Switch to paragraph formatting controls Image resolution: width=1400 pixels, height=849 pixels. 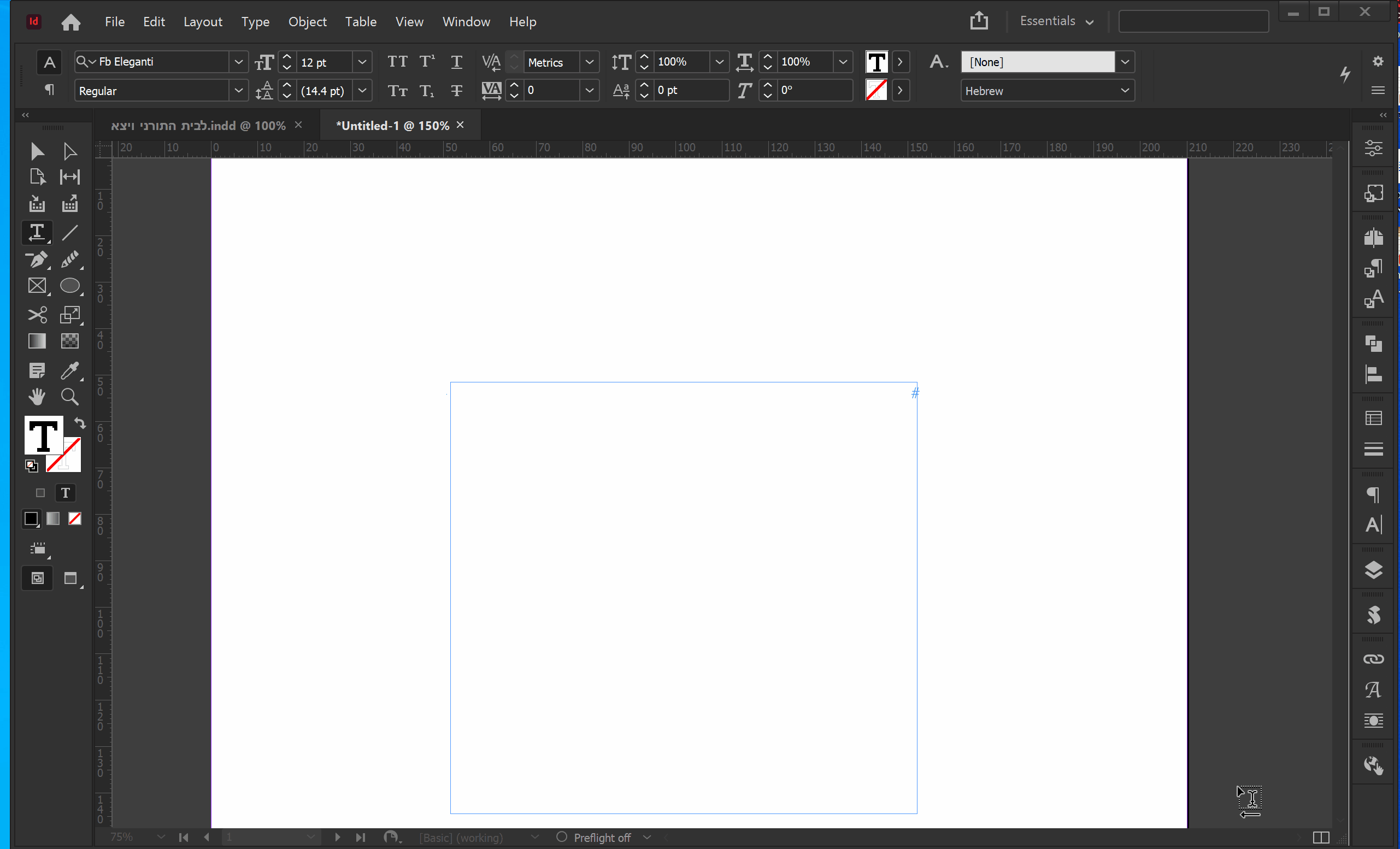coord(49,90)
